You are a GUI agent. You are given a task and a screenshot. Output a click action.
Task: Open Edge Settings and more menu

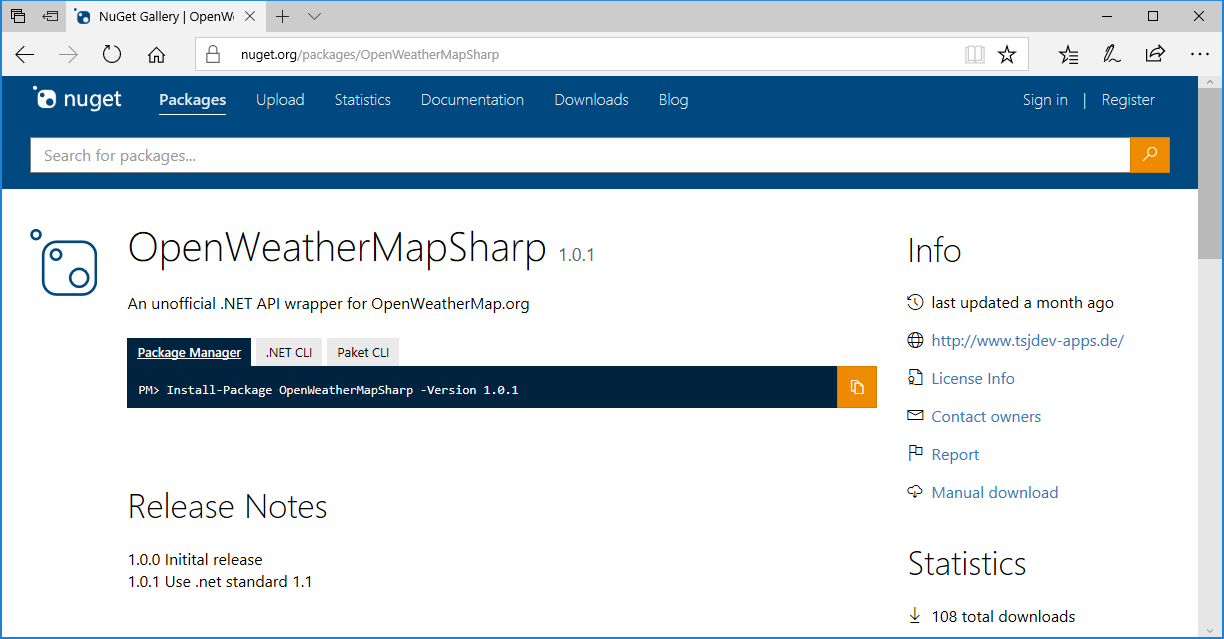(1200, 55)
